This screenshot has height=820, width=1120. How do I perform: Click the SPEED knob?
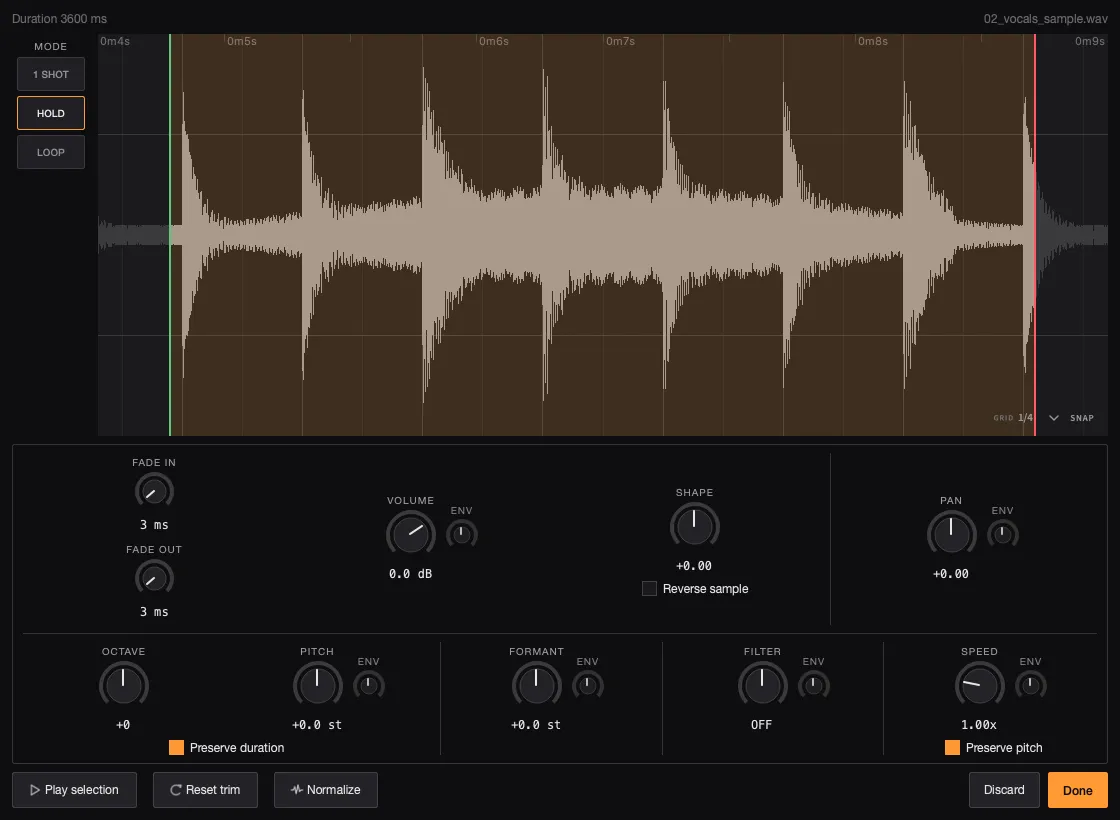coord(979,685)
